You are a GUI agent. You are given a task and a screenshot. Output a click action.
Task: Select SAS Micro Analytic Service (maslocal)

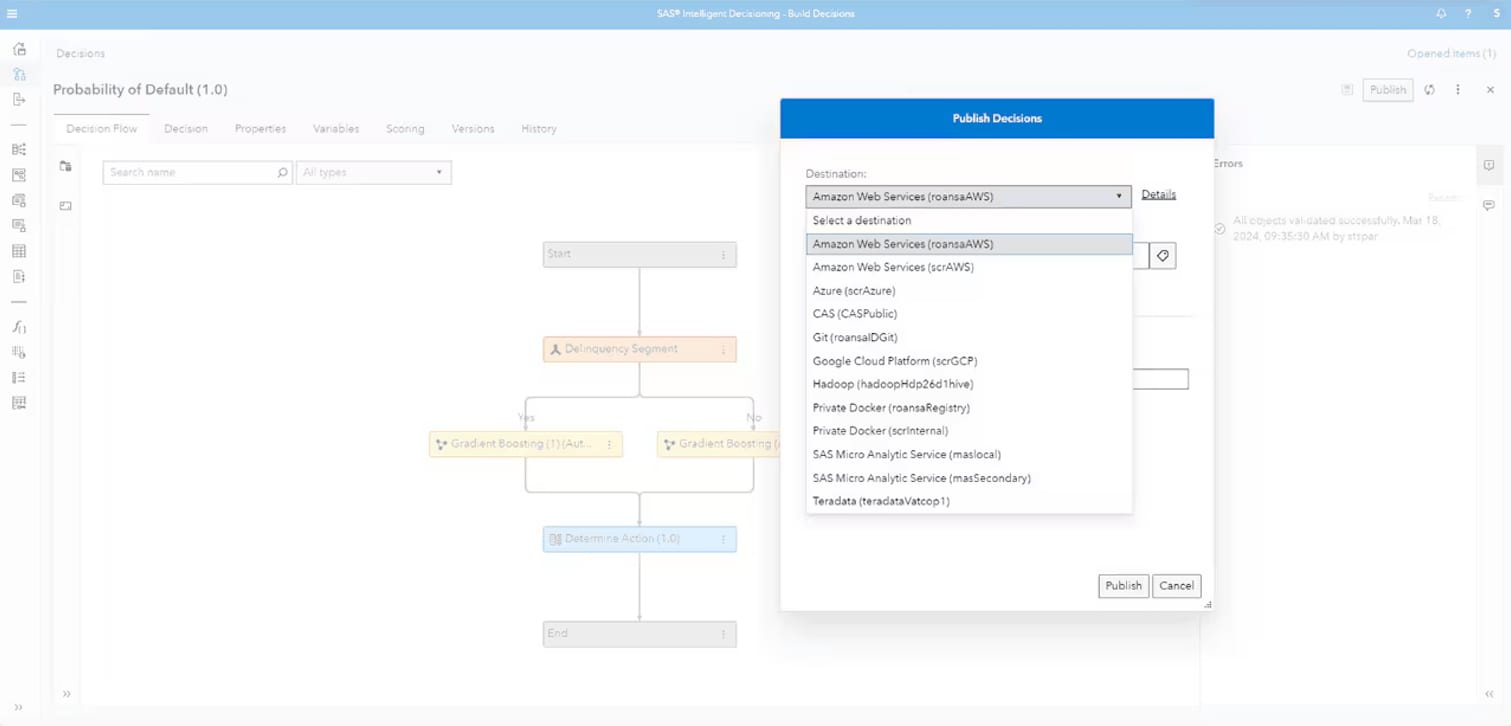pos(969,455)
